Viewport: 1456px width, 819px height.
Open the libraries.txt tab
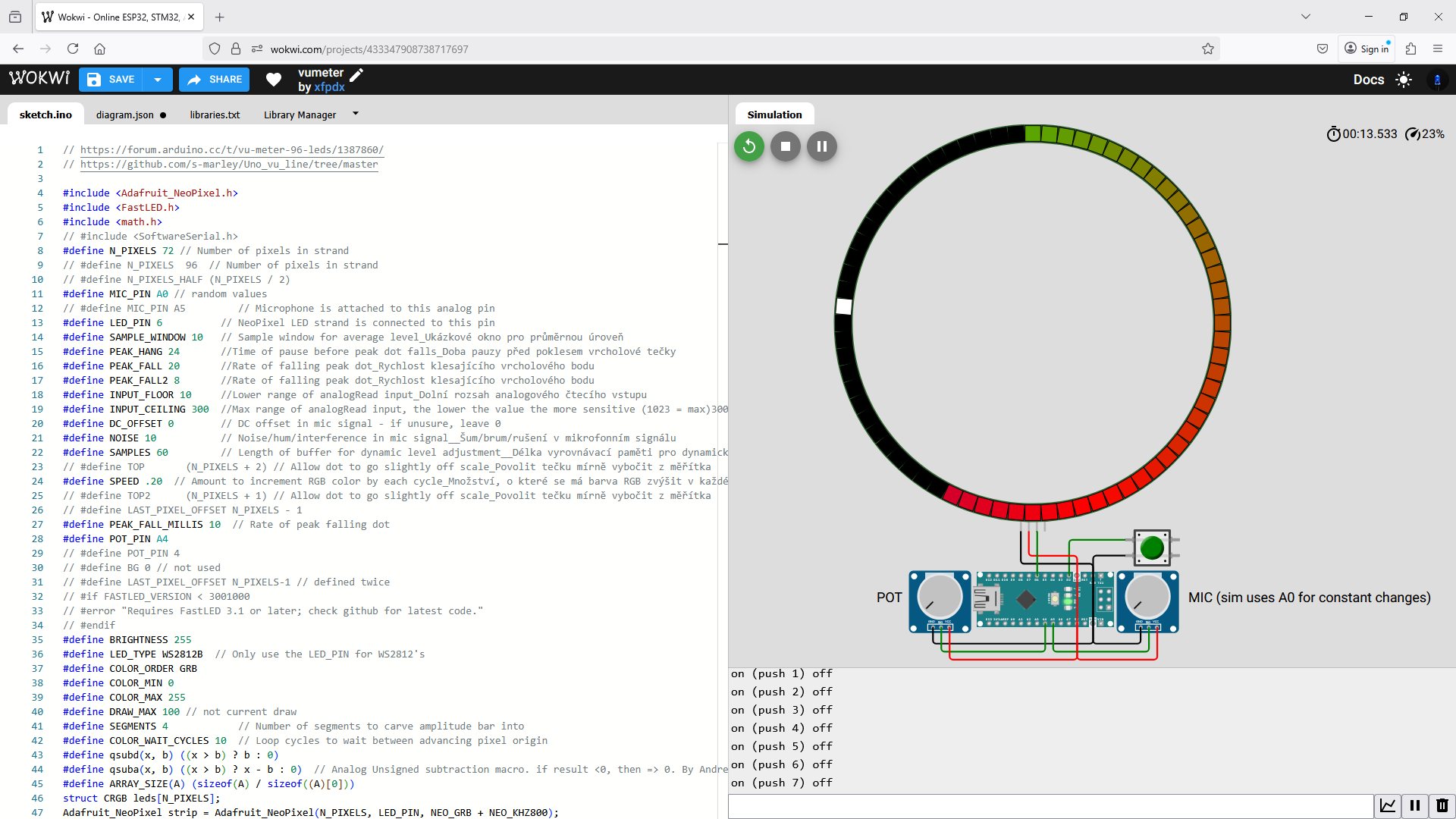click(215, 115)
